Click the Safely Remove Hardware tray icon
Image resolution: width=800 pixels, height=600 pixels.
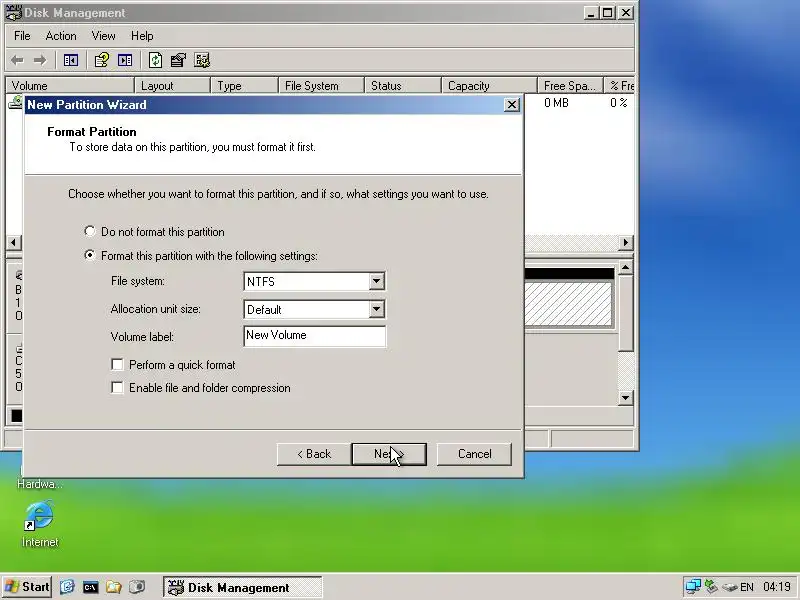coord(711,587)
